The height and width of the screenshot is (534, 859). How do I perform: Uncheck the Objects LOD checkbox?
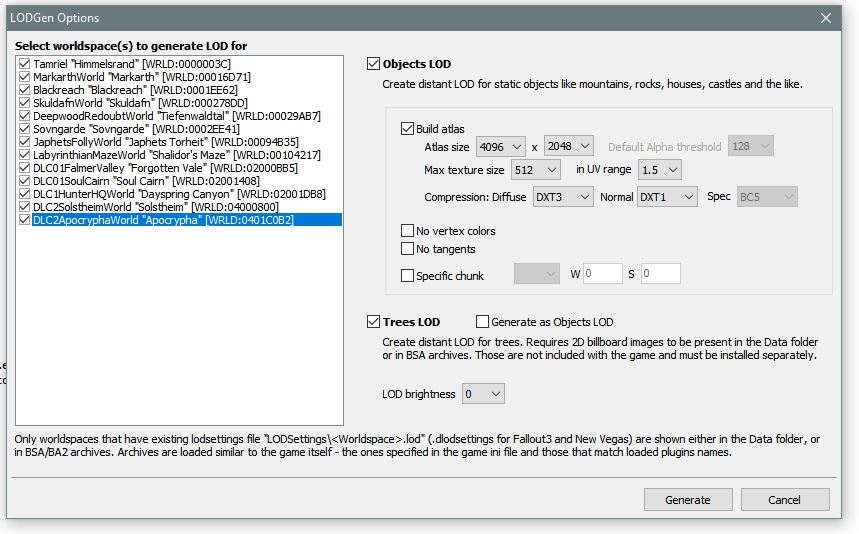tap(374, 64)
